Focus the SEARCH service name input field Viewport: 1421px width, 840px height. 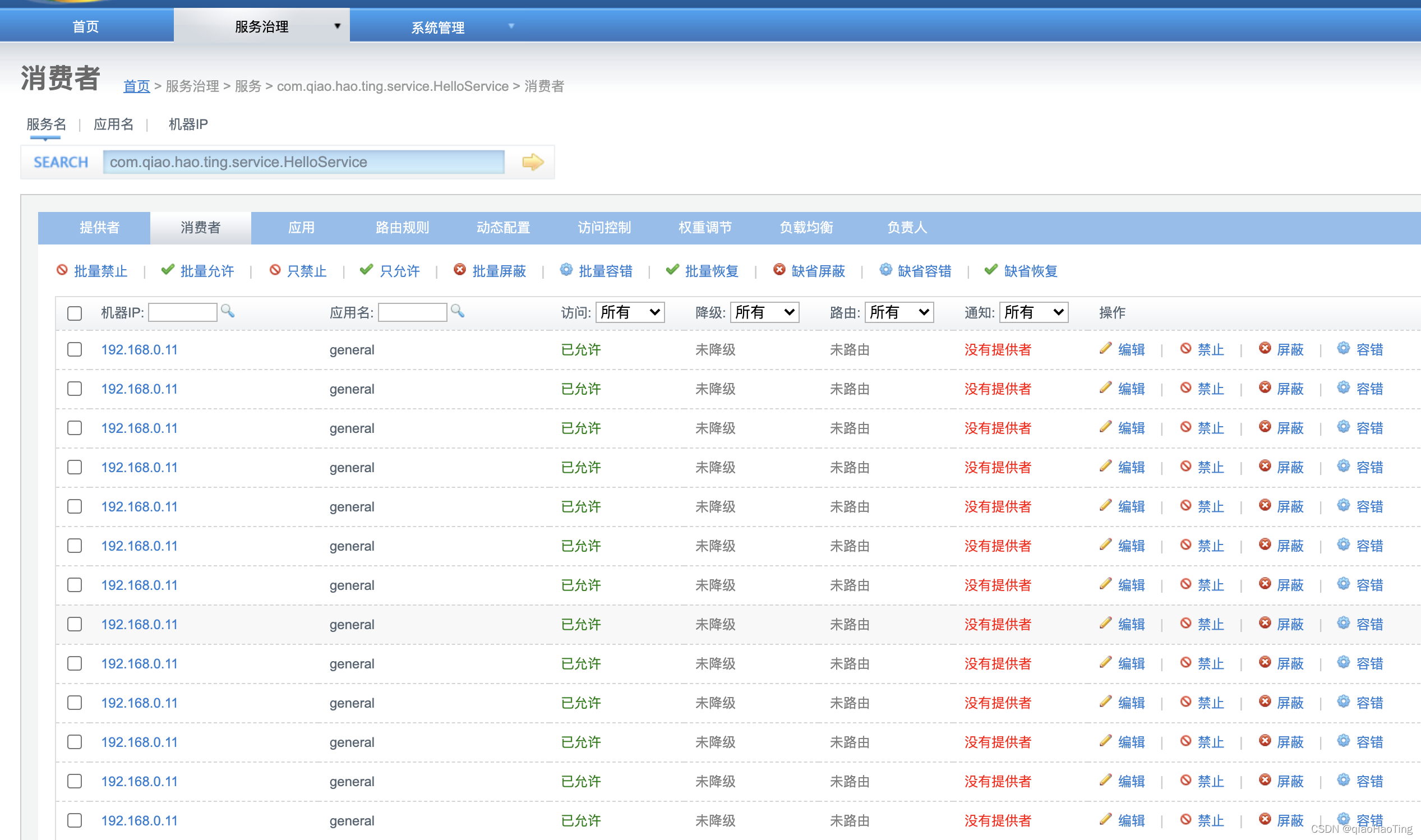[304, 162]
